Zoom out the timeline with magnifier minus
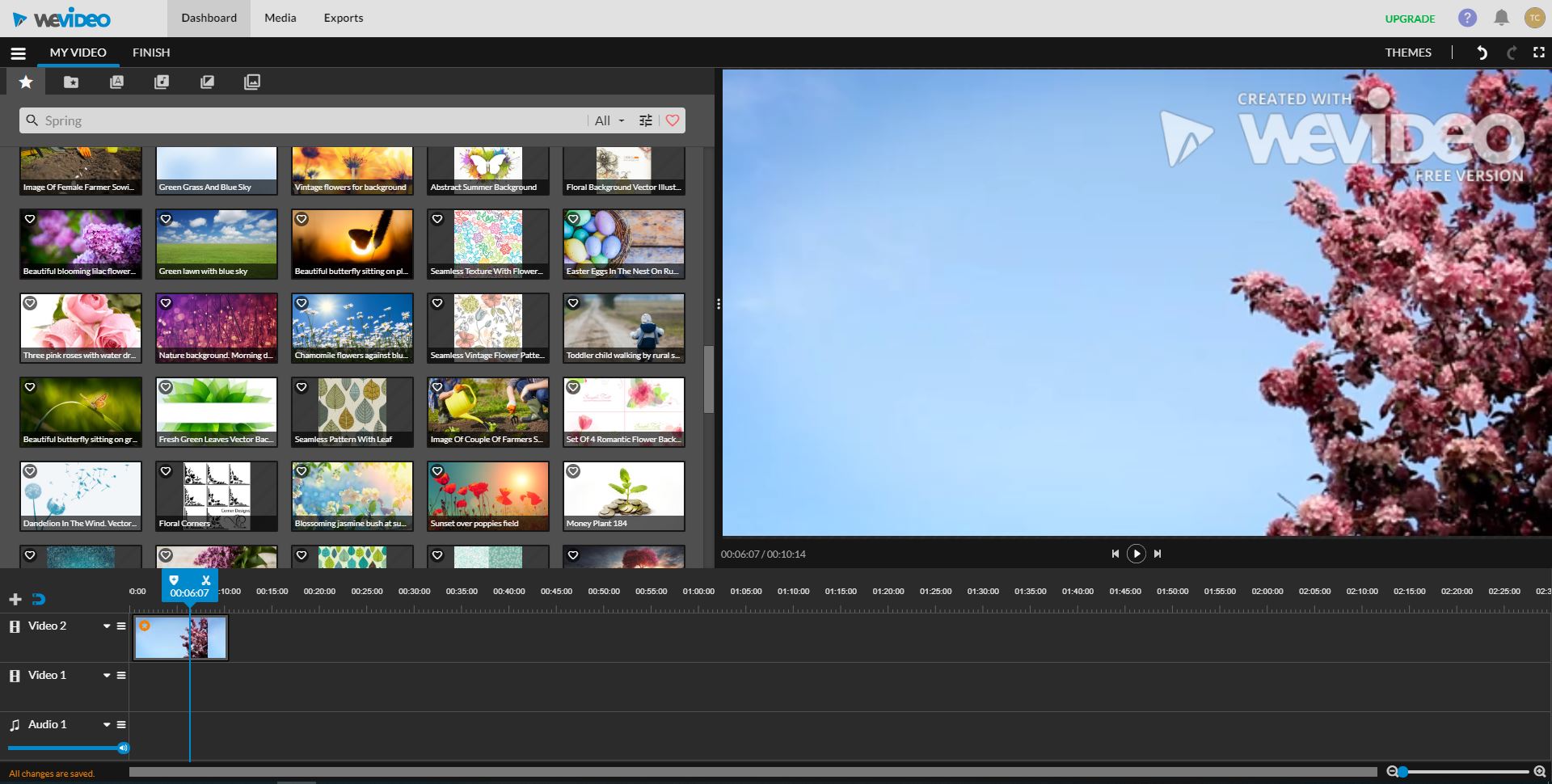Screen dimensions: 1552x784 [1392, 772]
